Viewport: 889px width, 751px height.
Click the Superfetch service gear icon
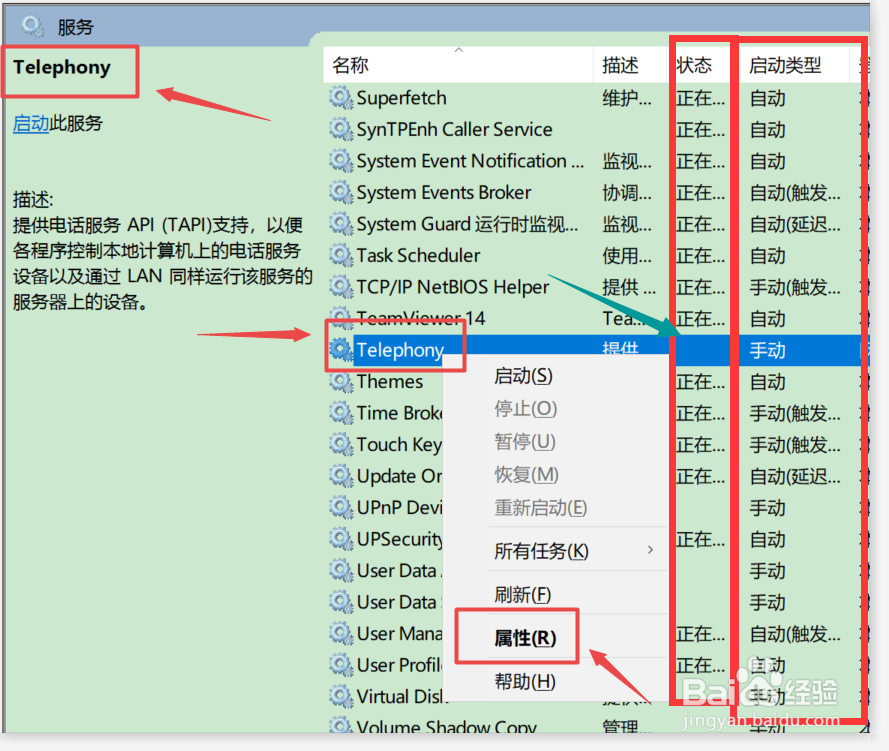pos(340,97)
